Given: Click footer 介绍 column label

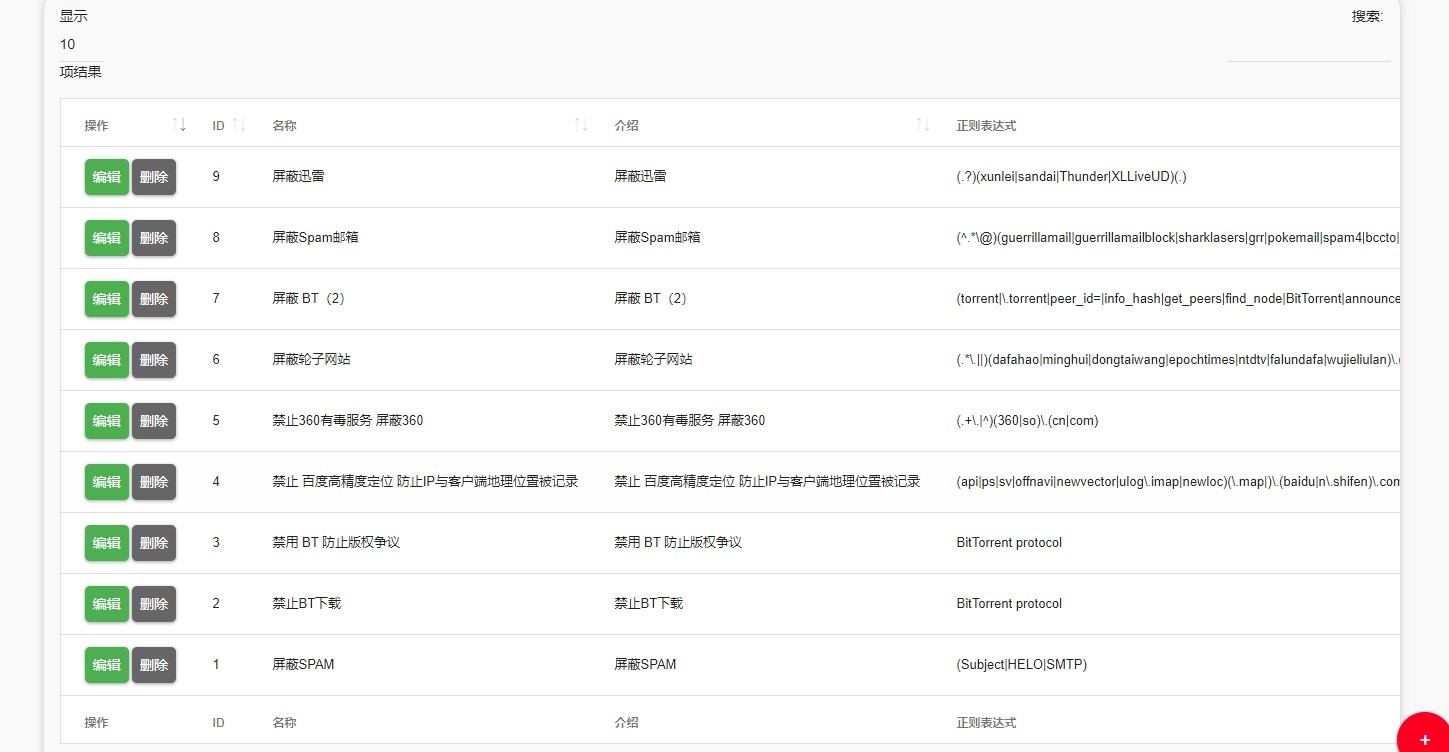Looking at the screenshot, I should point(626,722).
